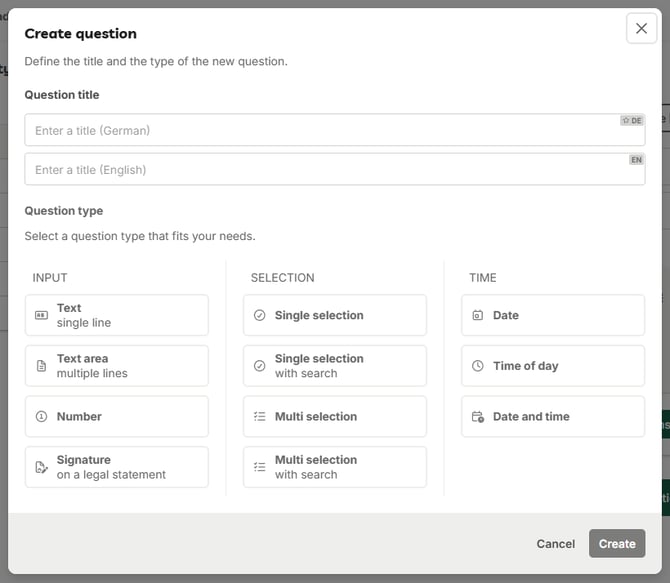Click the 'Select a question type that fits your needs' text
670x583 pixels.
click(140, 236)
